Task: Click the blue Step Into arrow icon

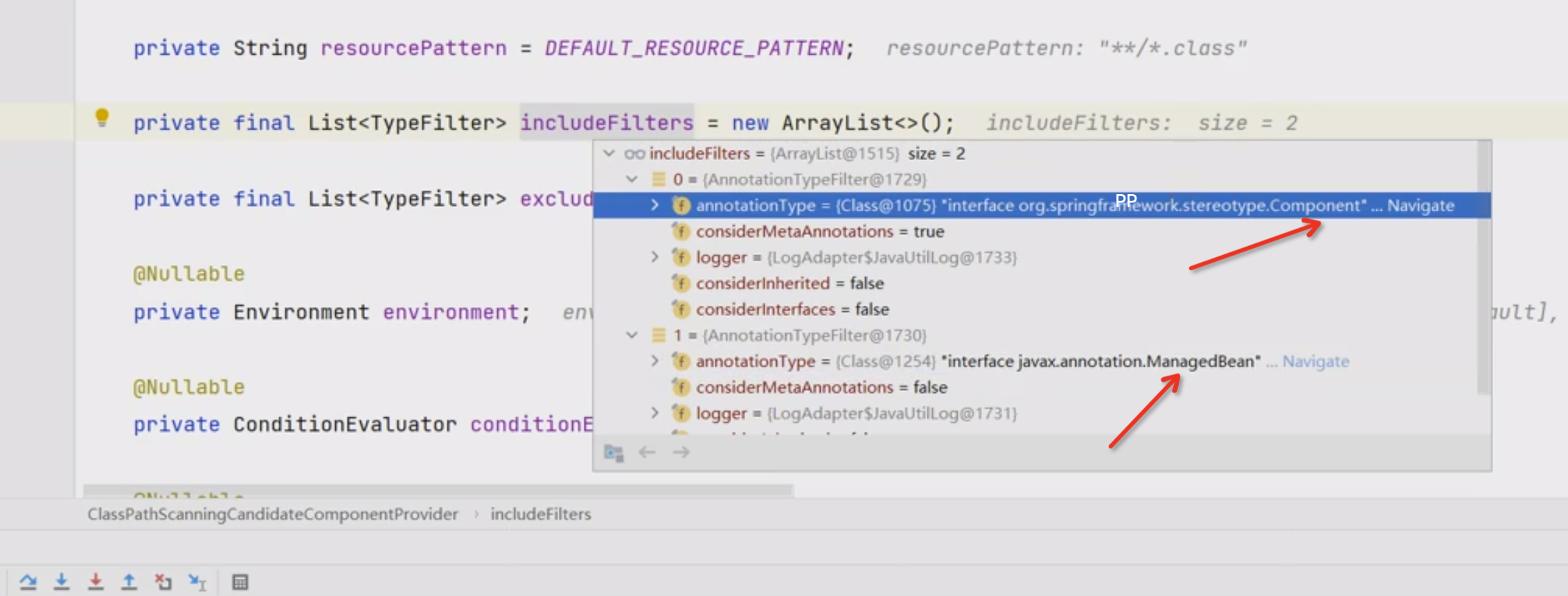Action: 62,581
